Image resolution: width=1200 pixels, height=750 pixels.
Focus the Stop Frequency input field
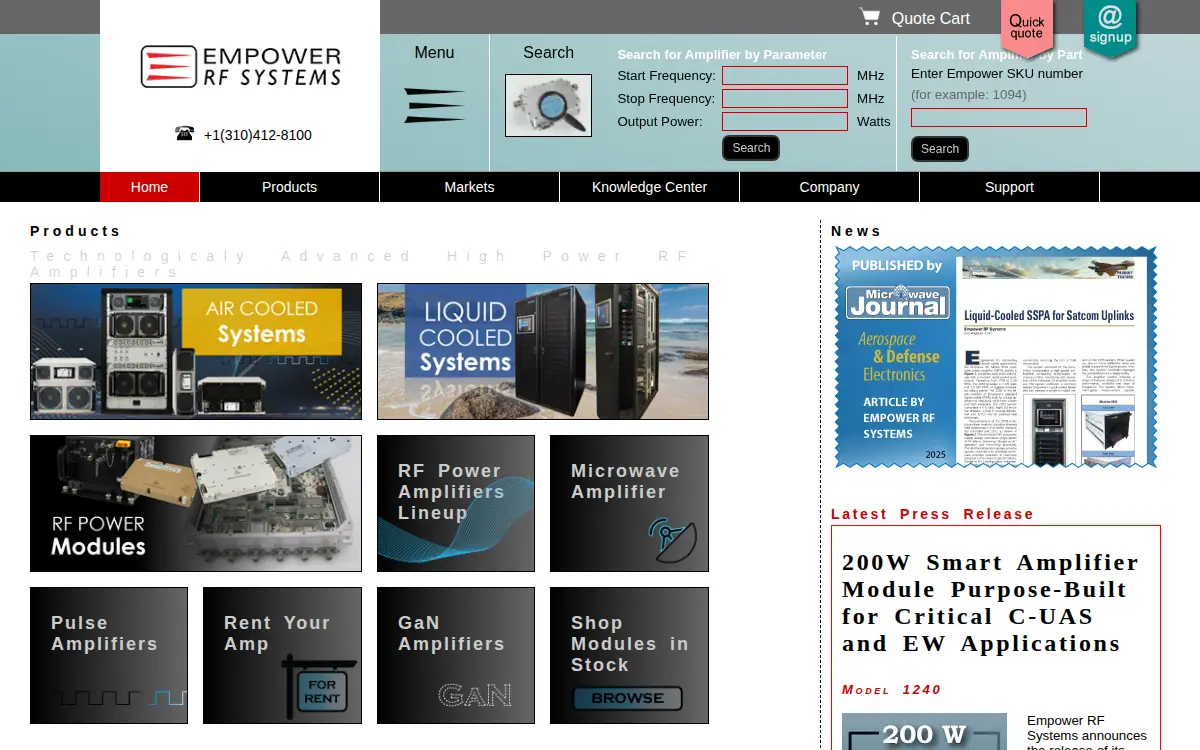pyautogui.click(x=785, y=98)
